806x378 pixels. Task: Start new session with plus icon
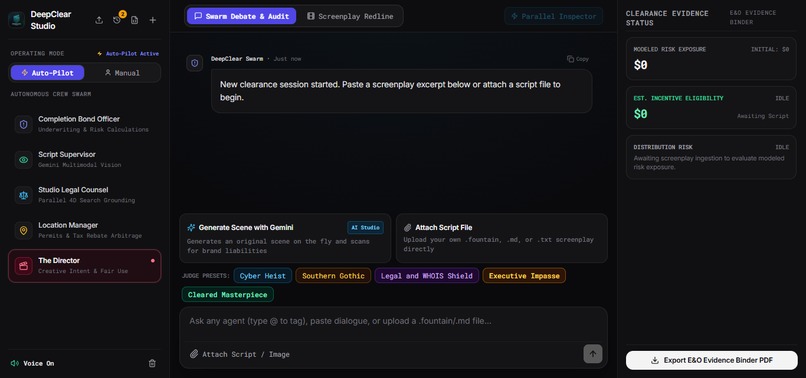coord(153,20)
